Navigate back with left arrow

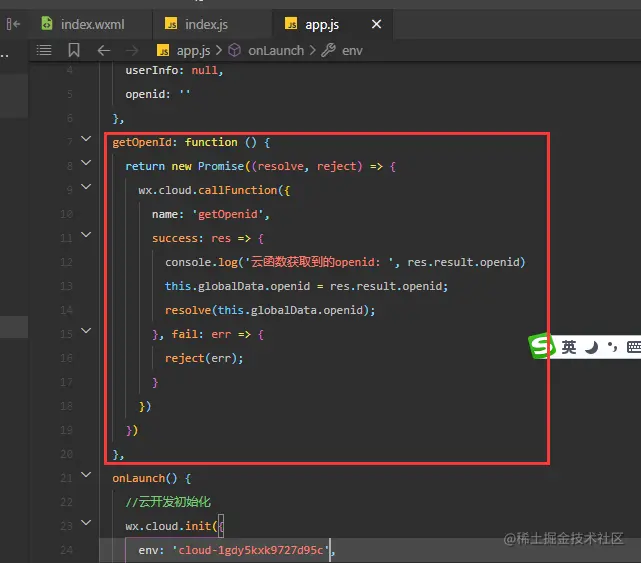[x=104, y=51]
